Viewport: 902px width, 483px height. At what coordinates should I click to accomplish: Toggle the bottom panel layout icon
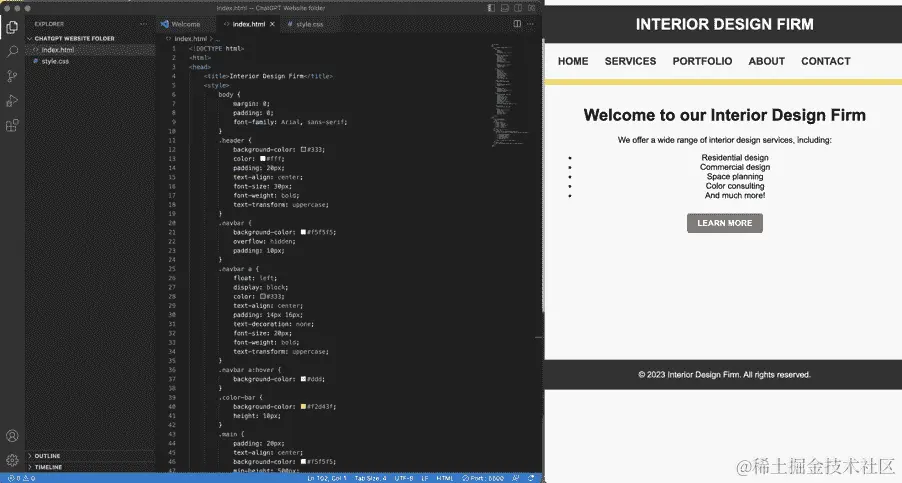[x=504, y=8]
